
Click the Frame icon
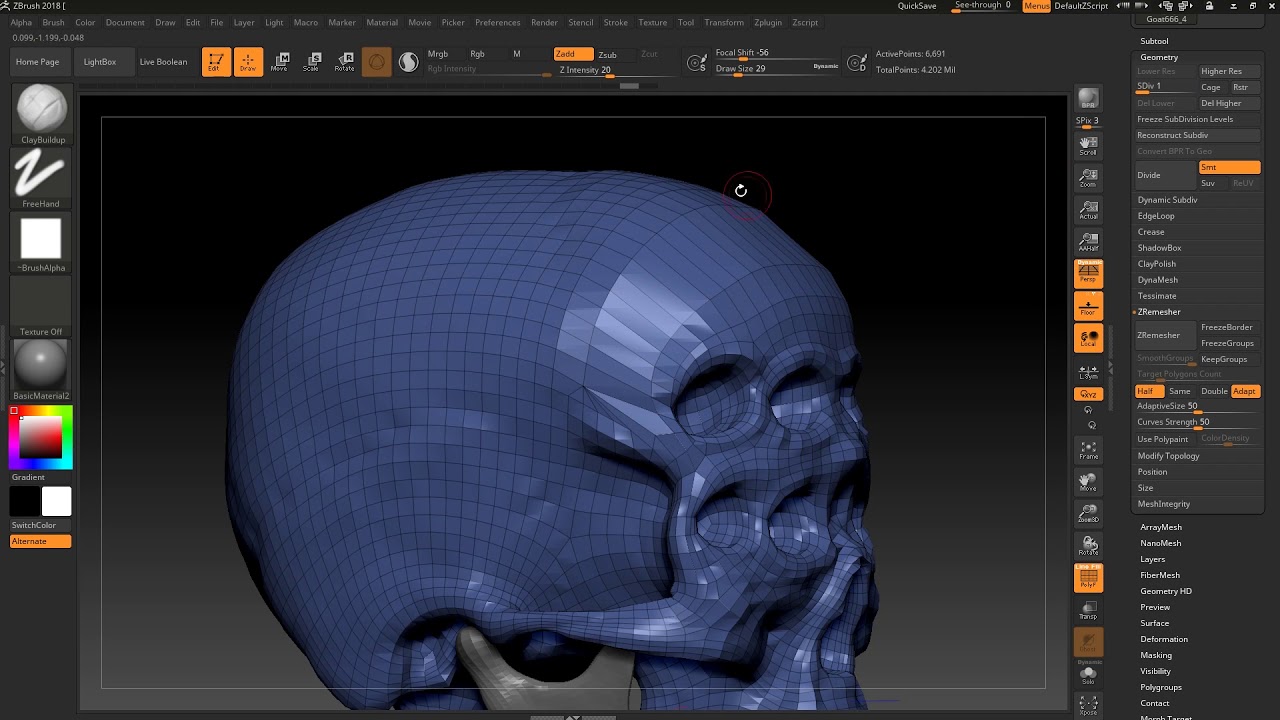pyautogui.click(x=1088, y=450)
